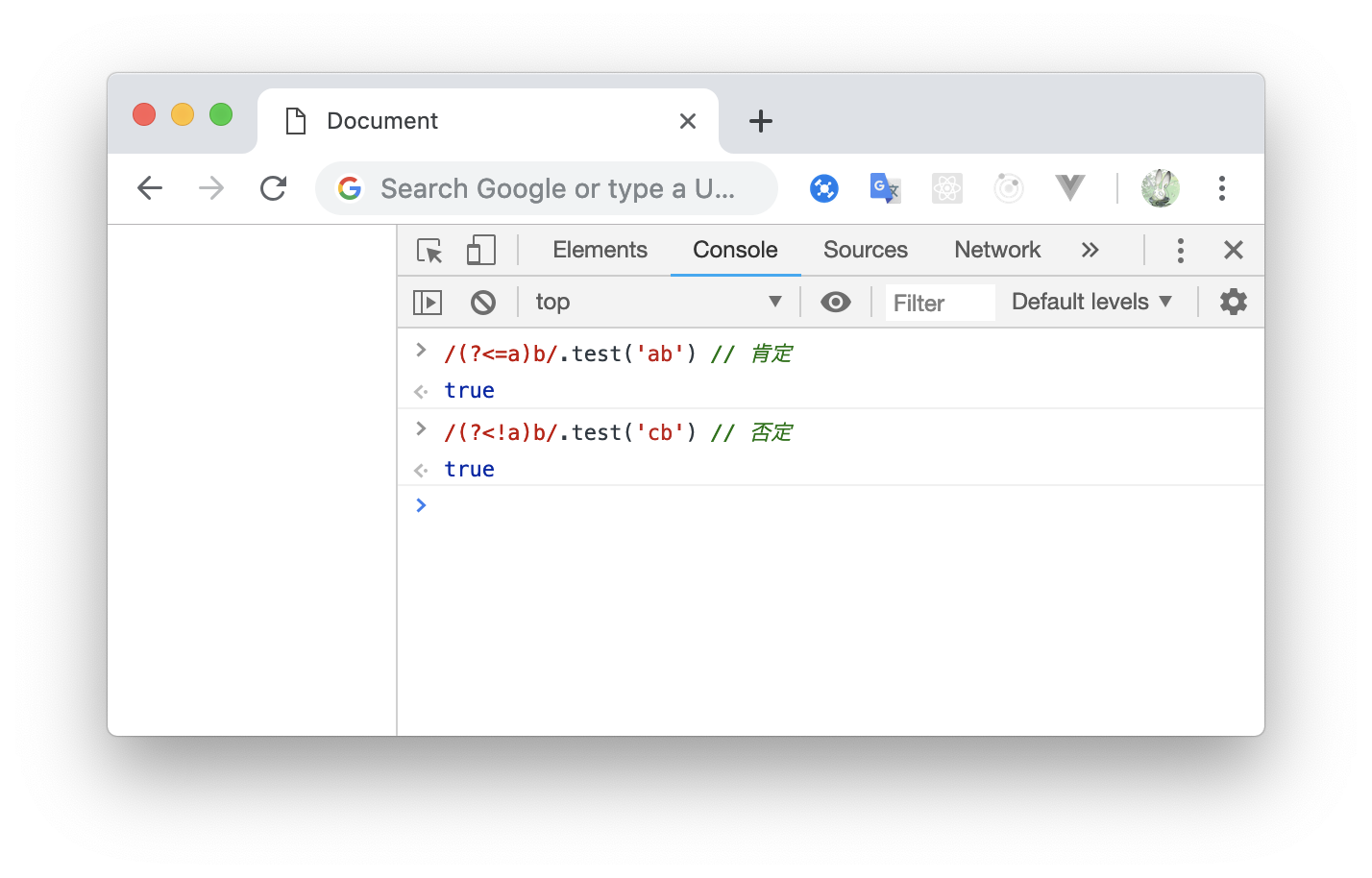Switch to the Network tab
Viewport: 1372px width, 878px height.
pyautogui.click(x=996, y=250)
